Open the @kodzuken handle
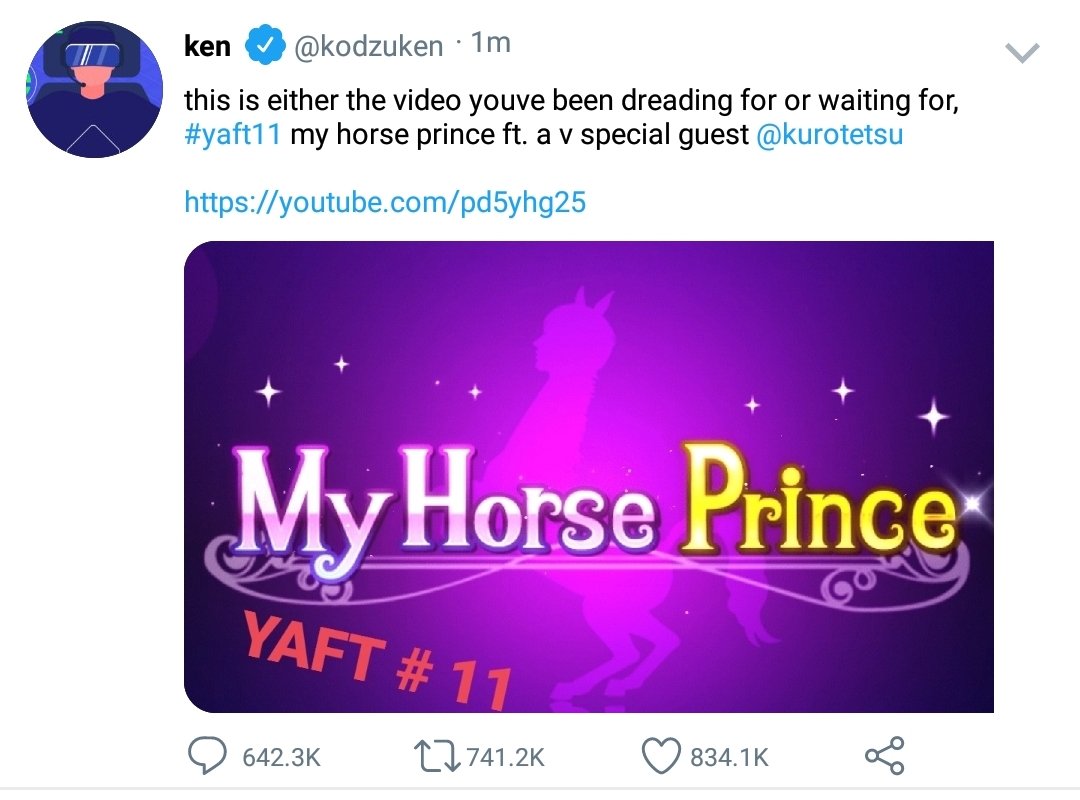 click(x=368, y=46)
